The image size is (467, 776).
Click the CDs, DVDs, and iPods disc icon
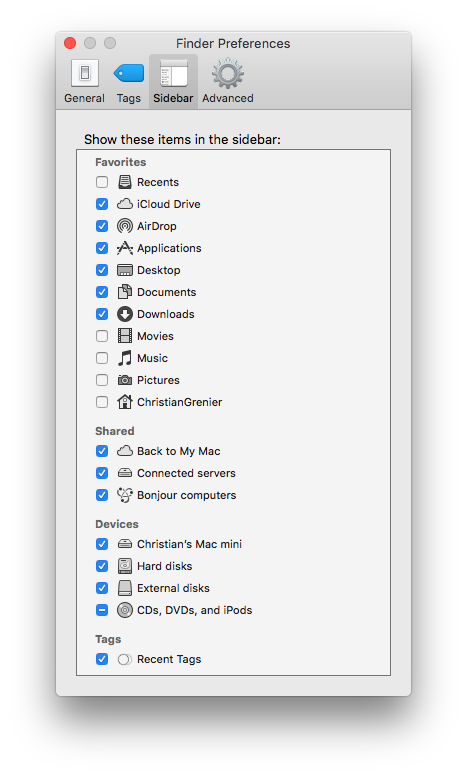(125, 610)
